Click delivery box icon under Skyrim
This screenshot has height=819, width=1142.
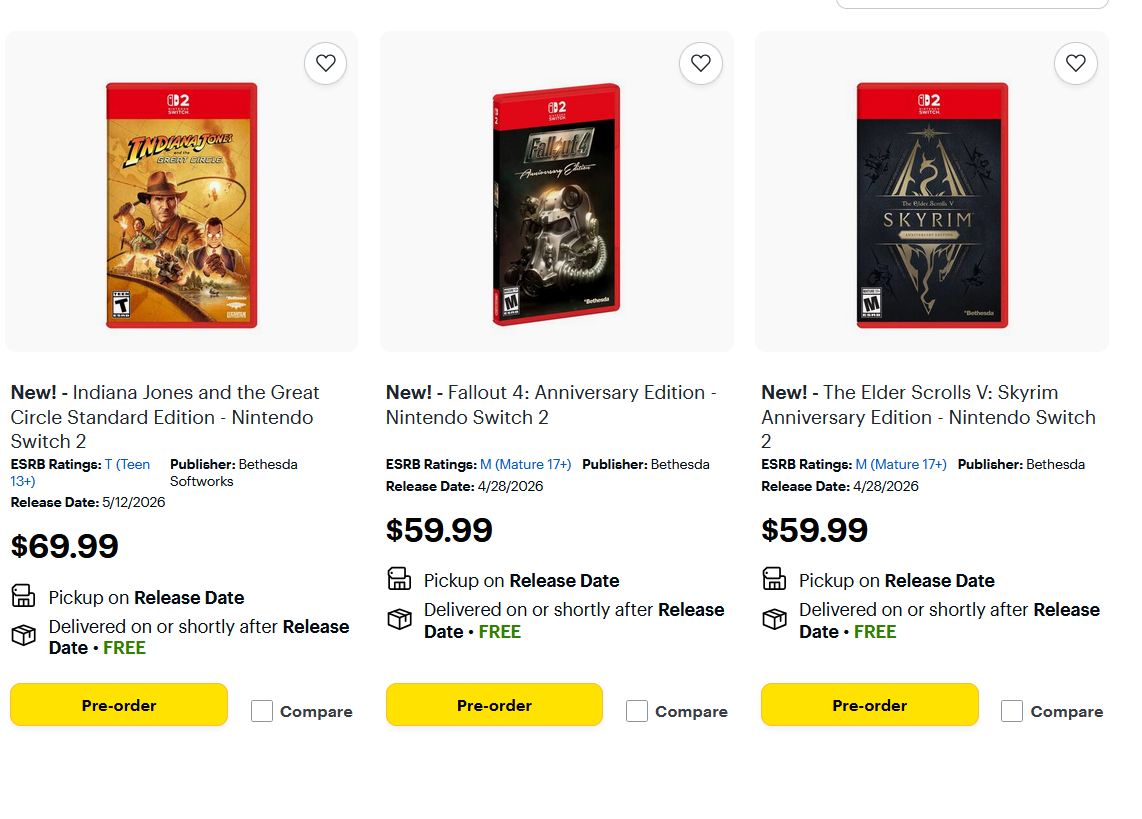click(x=774, y=619)
